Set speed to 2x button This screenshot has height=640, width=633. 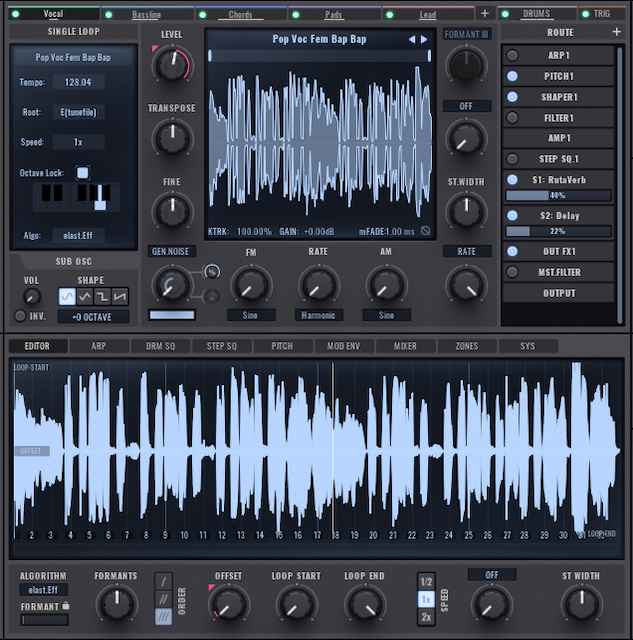click(x=427, y=615)
